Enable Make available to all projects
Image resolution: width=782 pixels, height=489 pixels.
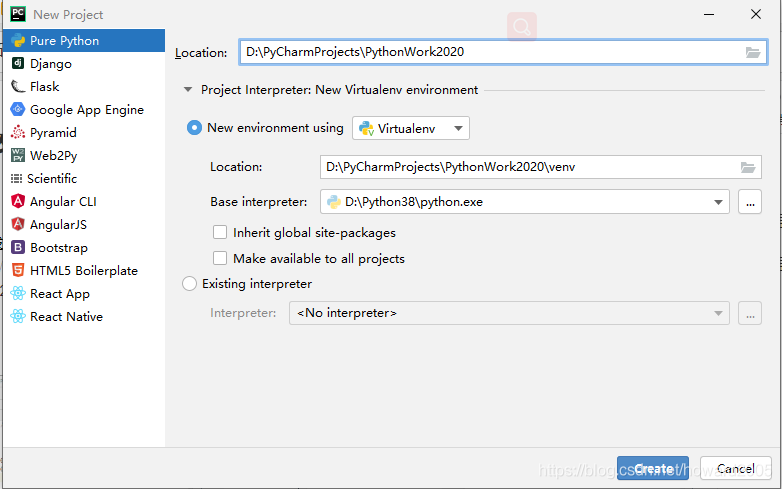pos(220,258)
